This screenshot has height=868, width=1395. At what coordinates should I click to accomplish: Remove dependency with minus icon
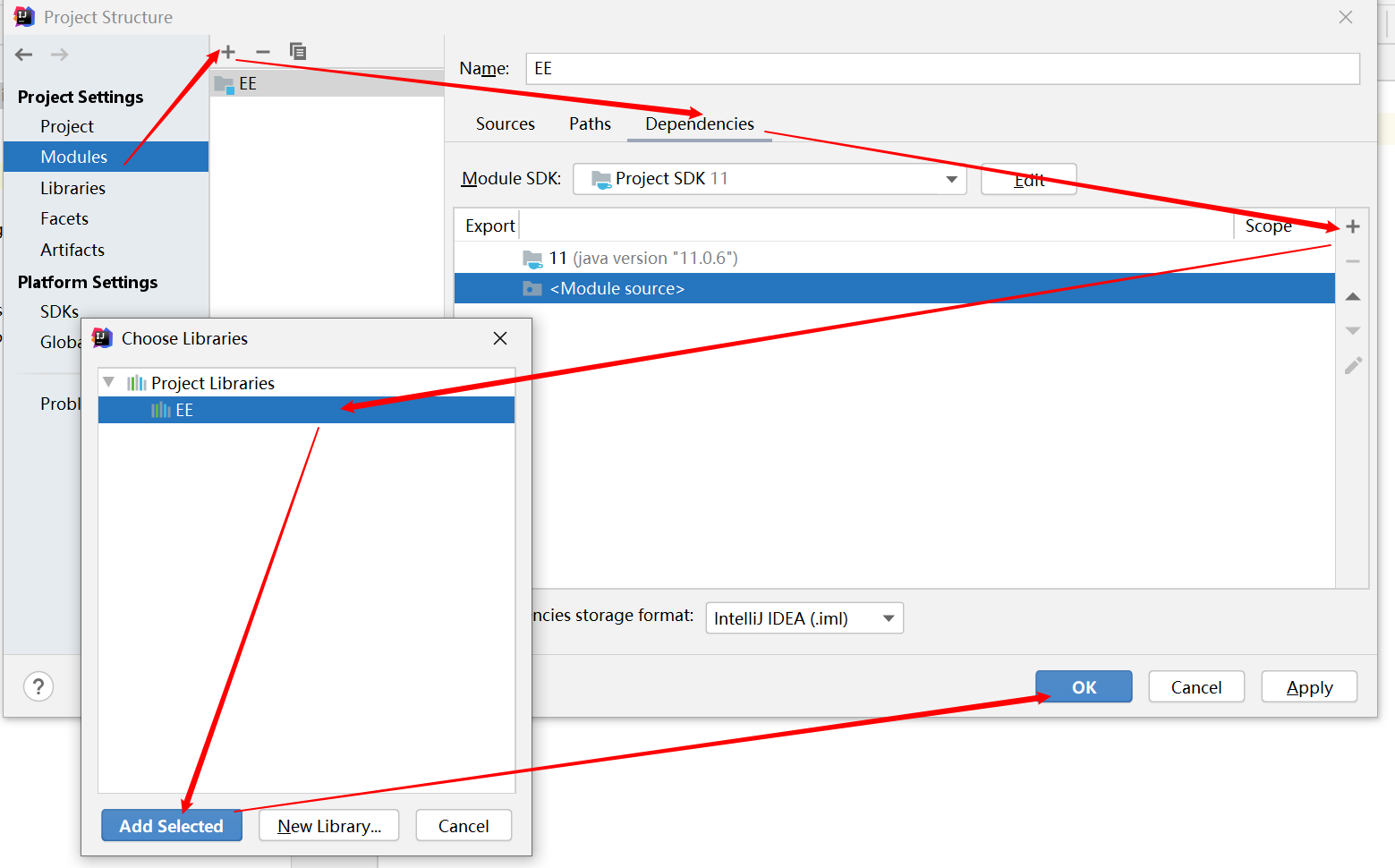click(1353, 261)
